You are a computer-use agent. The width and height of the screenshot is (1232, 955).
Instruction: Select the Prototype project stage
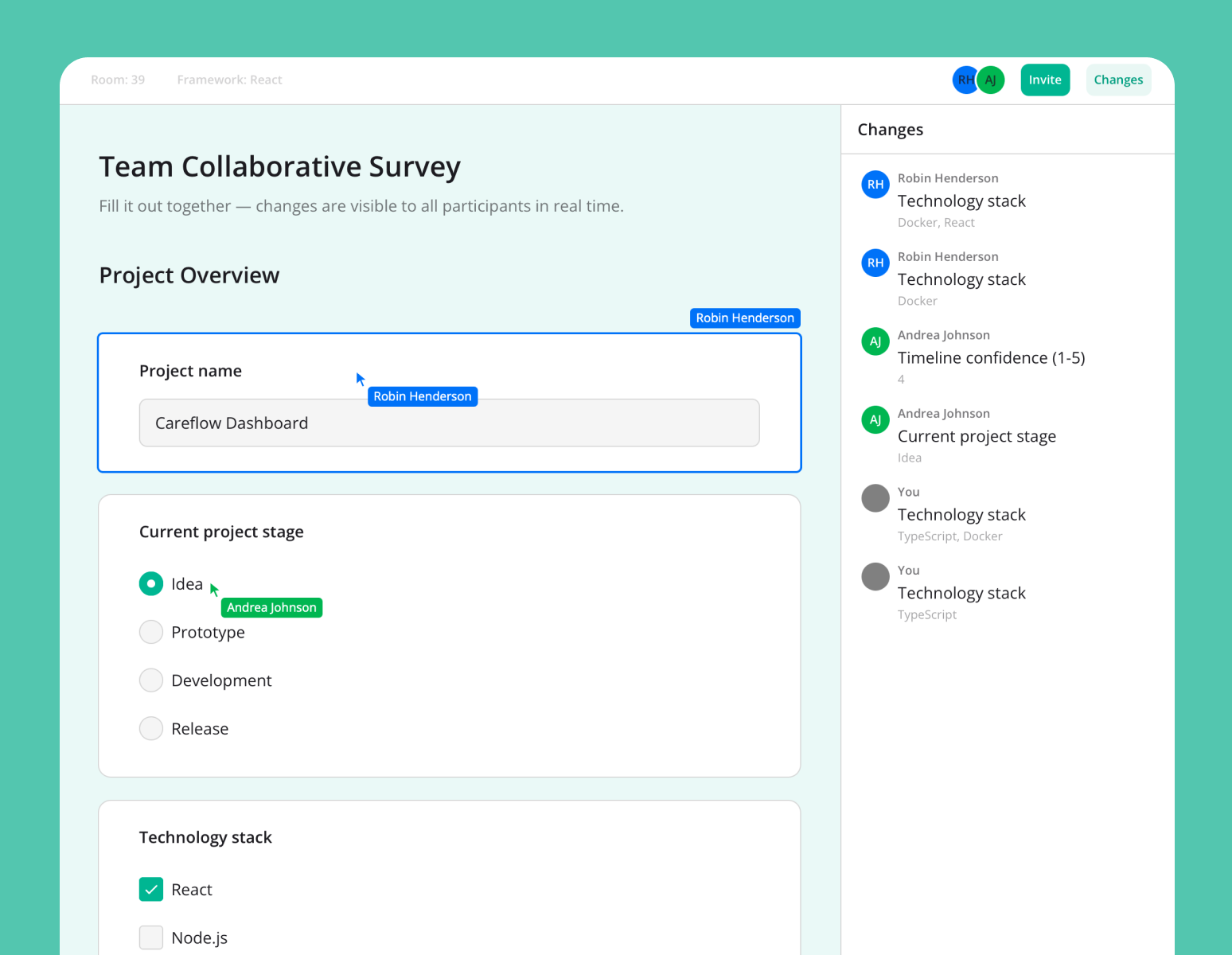(x=151, y=632)
